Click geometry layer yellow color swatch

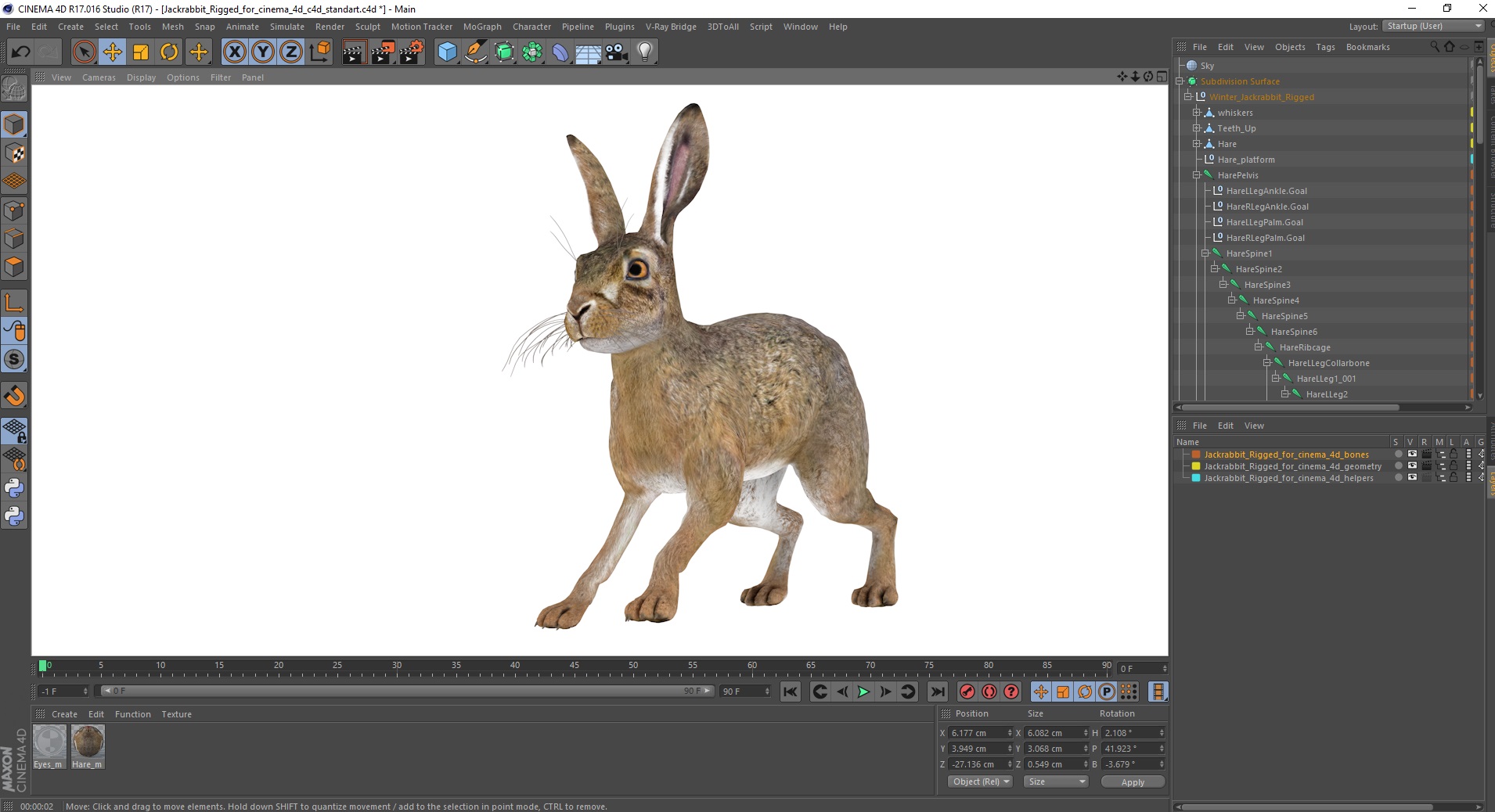coord(1196,466)
